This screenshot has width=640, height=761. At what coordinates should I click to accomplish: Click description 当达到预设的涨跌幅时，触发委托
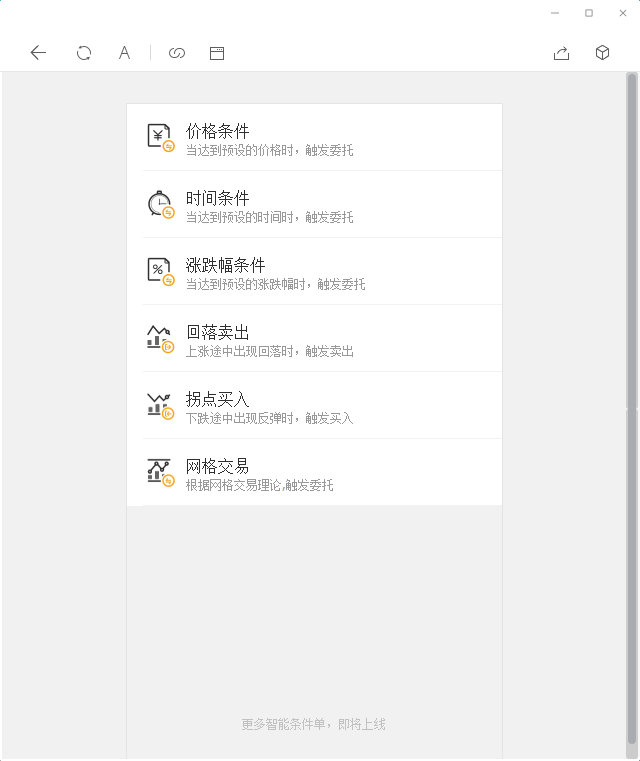tap(276, 284)
